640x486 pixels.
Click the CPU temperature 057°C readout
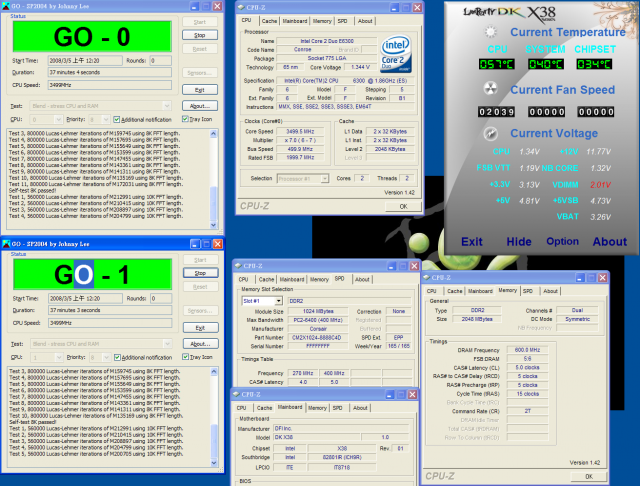[x=496, y=64]
